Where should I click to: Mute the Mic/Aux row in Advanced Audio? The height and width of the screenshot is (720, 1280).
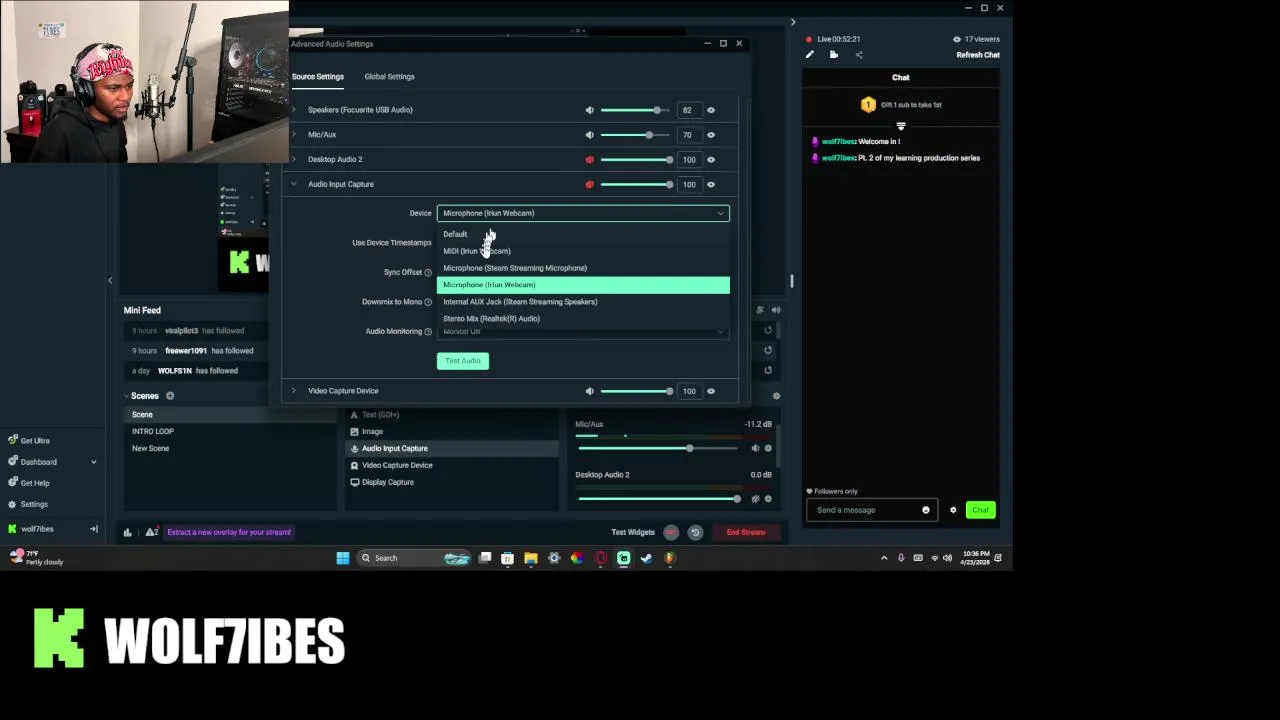(x=589, y=135)
